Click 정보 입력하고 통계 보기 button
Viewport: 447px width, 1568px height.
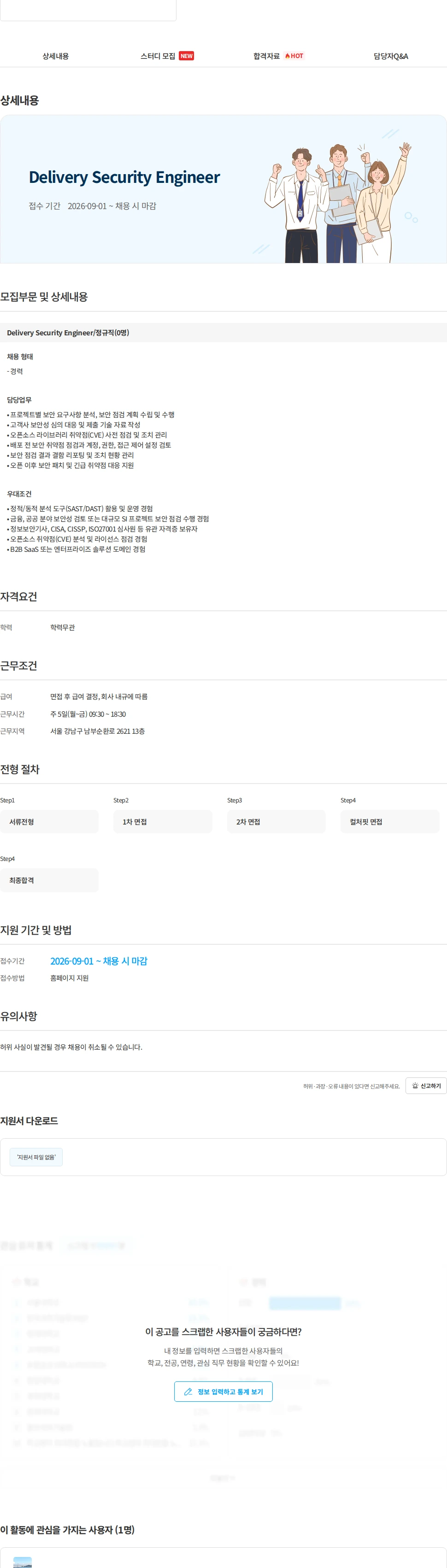[223, 1392]
